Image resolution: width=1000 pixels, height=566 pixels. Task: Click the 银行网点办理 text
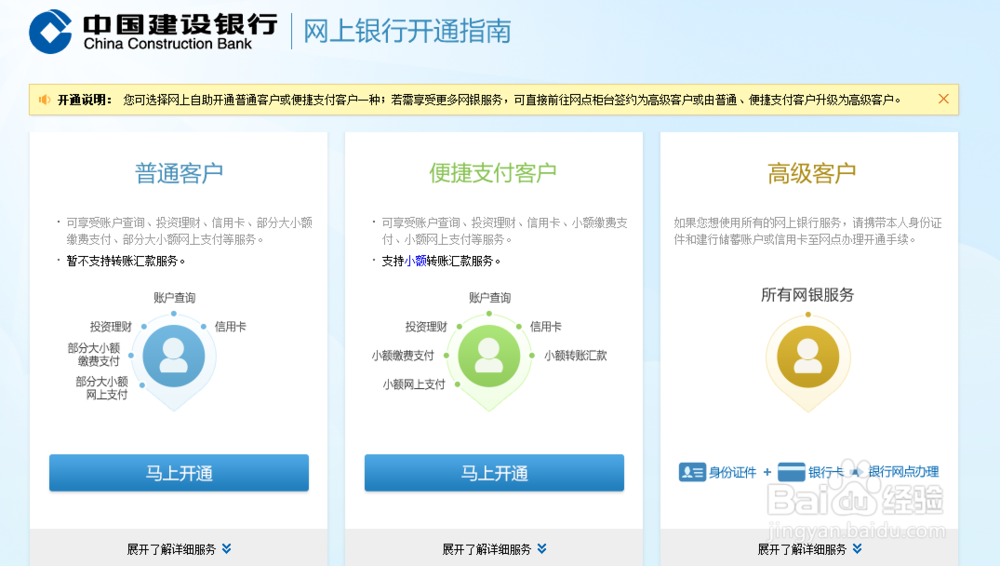904,472
